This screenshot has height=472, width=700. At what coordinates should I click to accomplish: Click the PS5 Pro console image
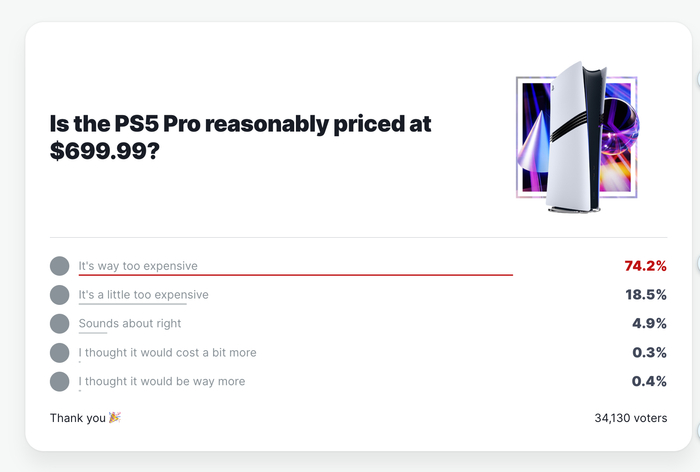(576, 137)
